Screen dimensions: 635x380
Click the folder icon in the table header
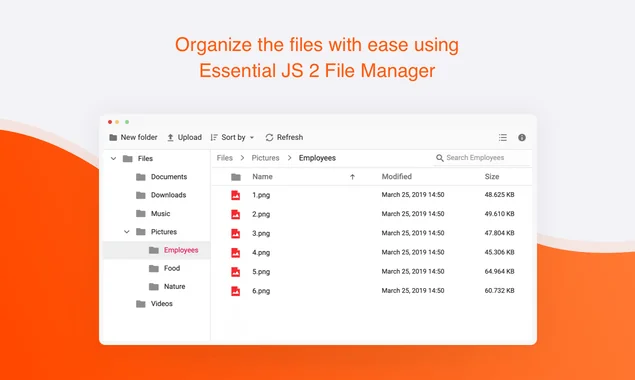coord(236,177)
